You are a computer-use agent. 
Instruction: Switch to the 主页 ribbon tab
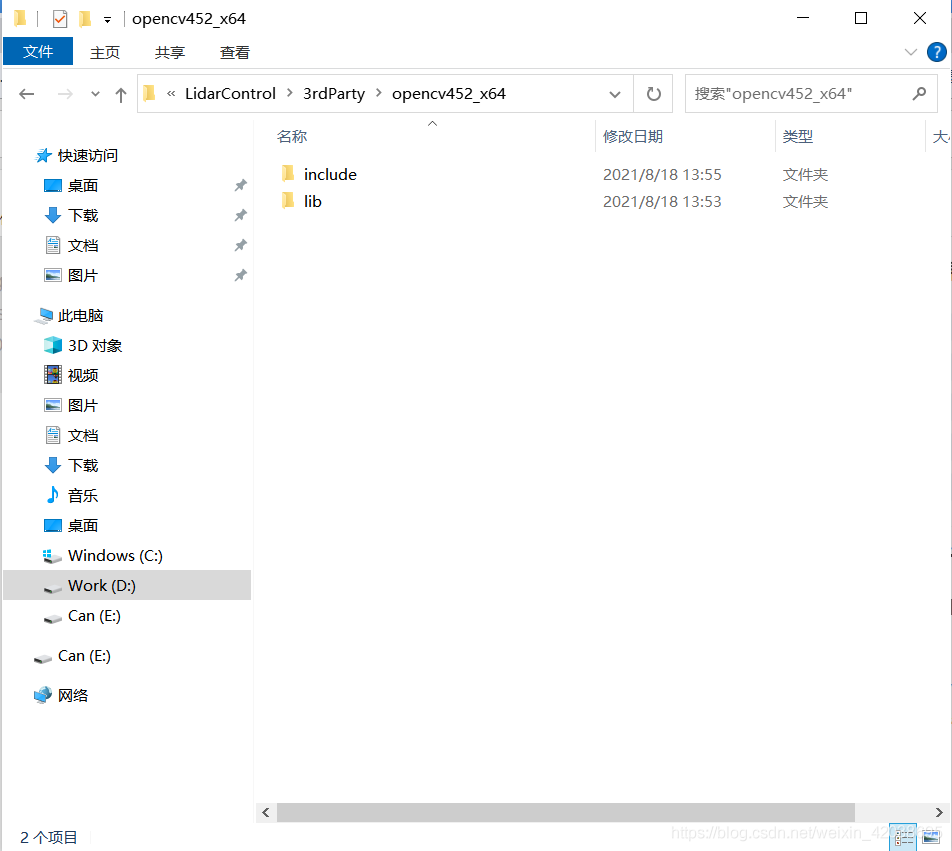[105, 53]
